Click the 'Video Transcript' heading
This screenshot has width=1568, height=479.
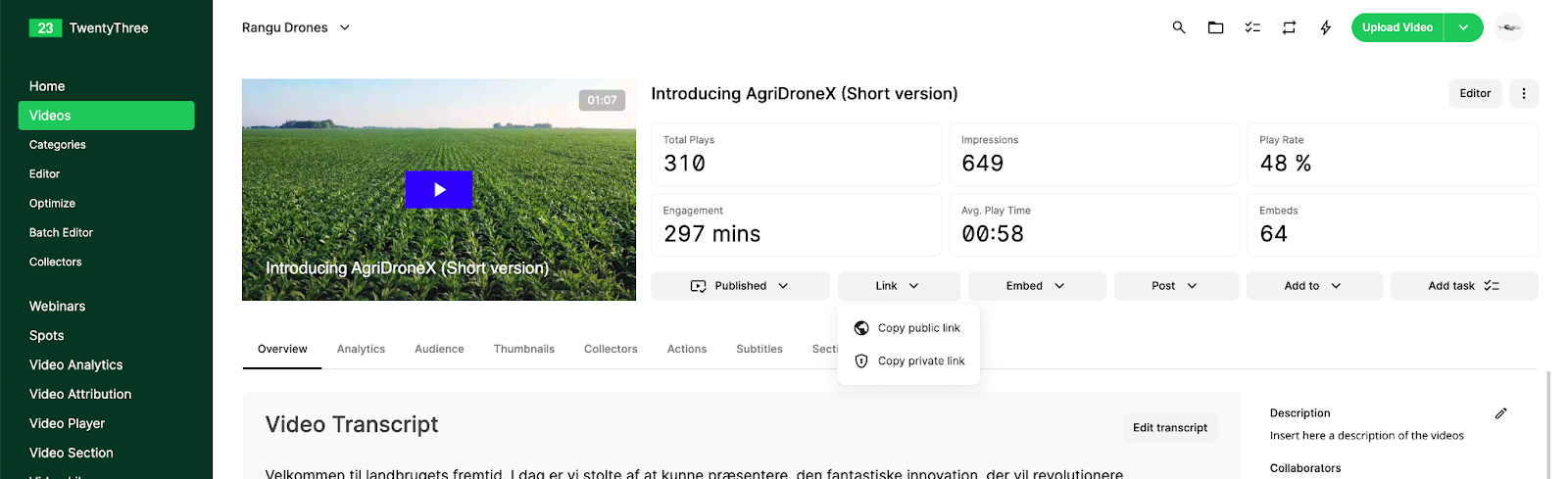pos(352,425)
